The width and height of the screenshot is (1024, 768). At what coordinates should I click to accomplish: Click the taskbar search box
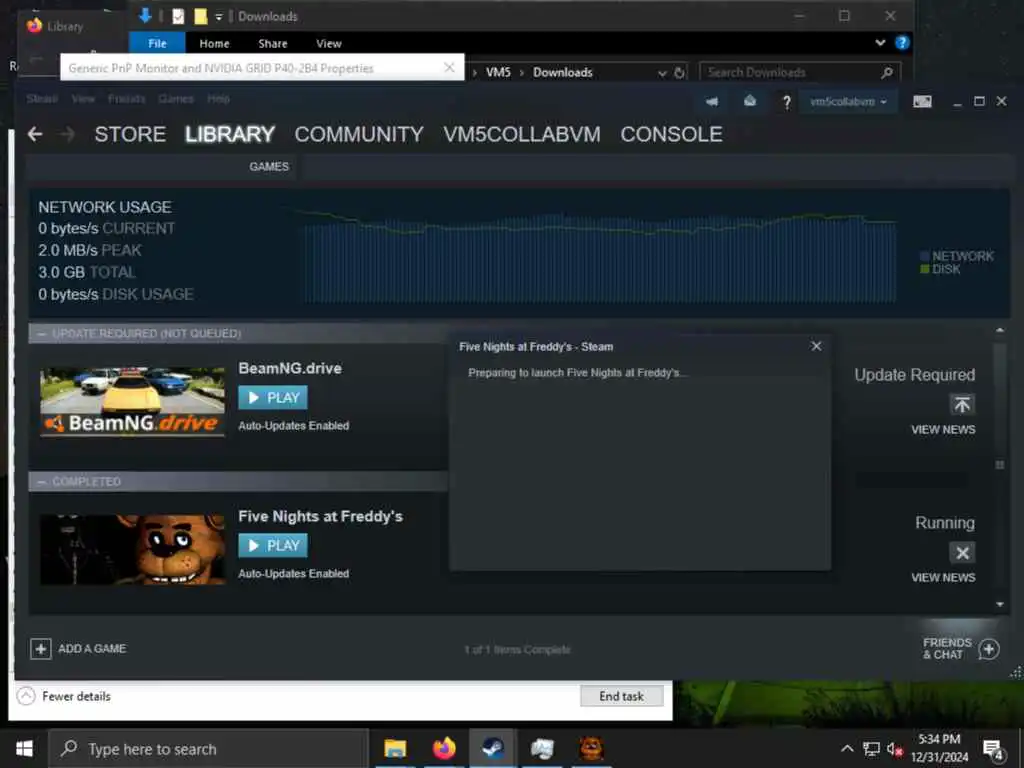(209, 748)
